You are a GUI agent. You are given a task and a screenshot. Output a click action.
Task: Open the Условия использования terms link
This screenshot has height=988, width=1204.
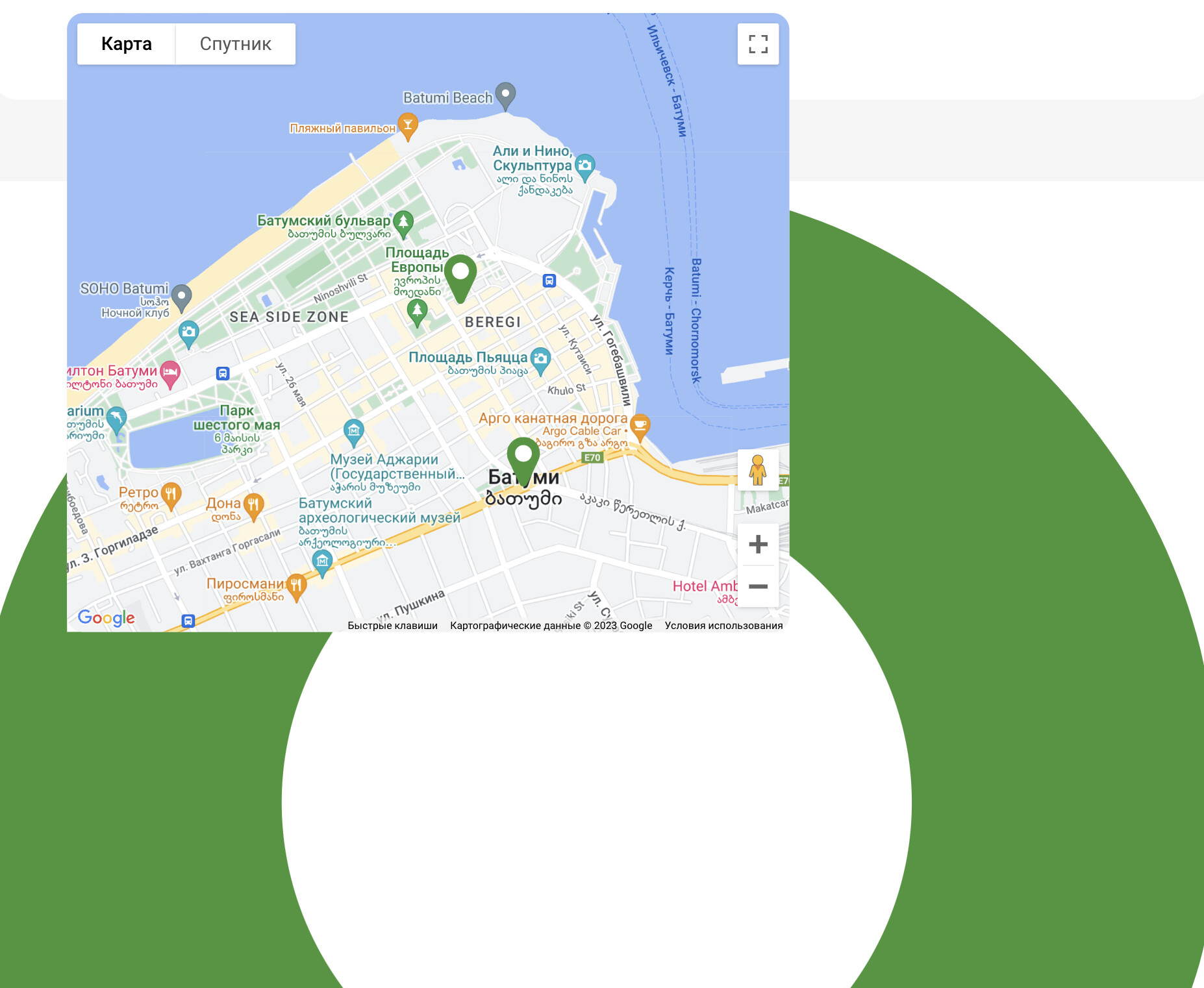723,626
